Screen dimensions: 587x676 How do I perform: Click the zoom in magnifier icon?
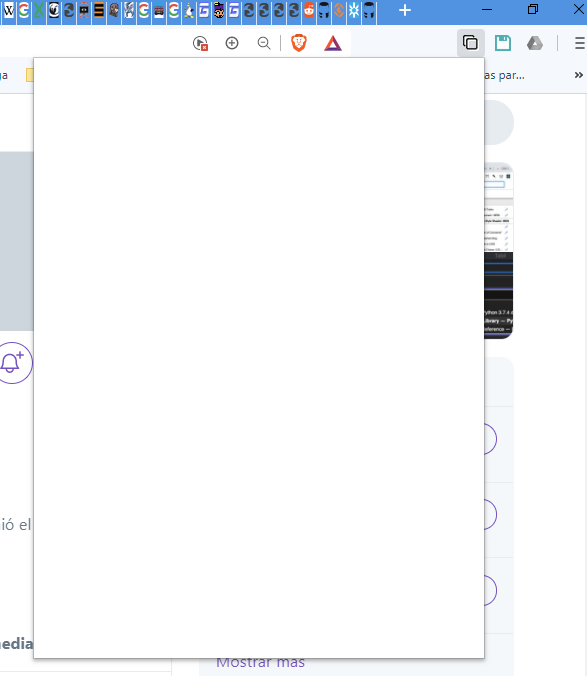tap(232, 43)
